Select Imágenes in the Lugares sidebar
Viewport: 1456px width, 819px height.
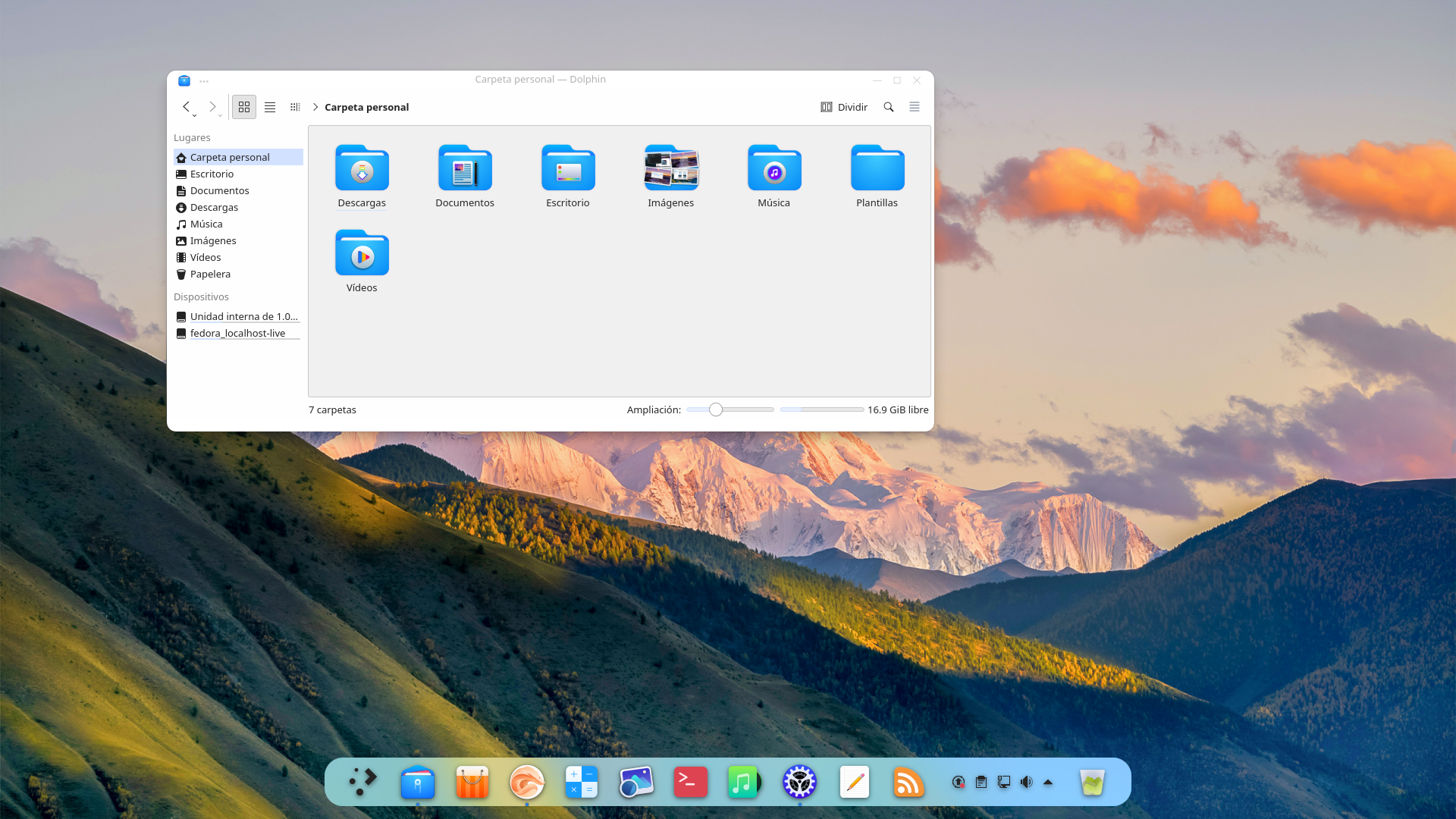tap(238, 240)
